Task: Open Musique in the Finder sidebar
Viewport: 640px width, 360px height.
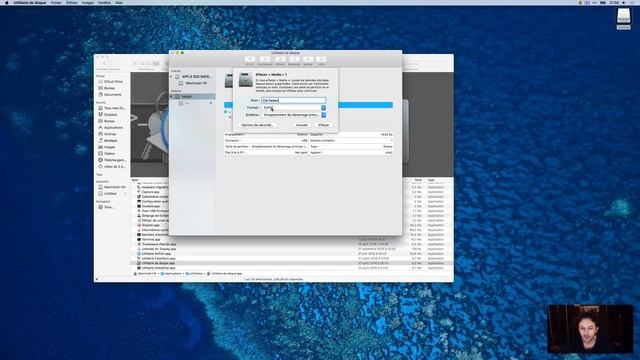Action: click(x=108, y=140)
